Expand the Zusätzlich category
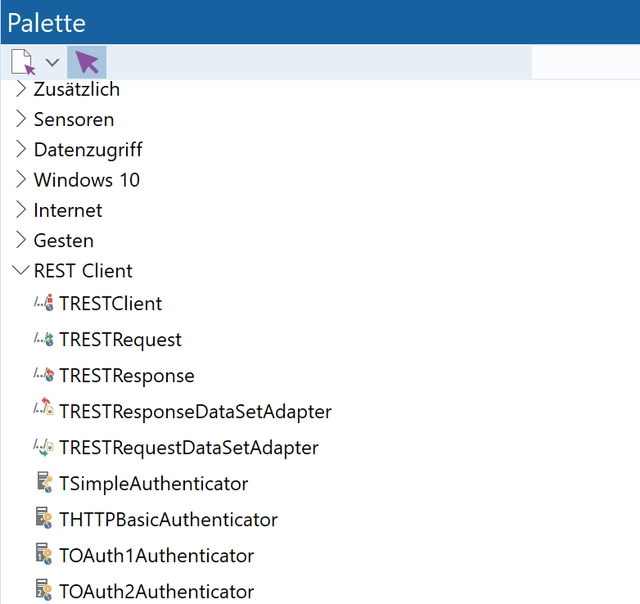Image resolution: width=640 pixels, height=604 pixels. click(x=21, y=89)
